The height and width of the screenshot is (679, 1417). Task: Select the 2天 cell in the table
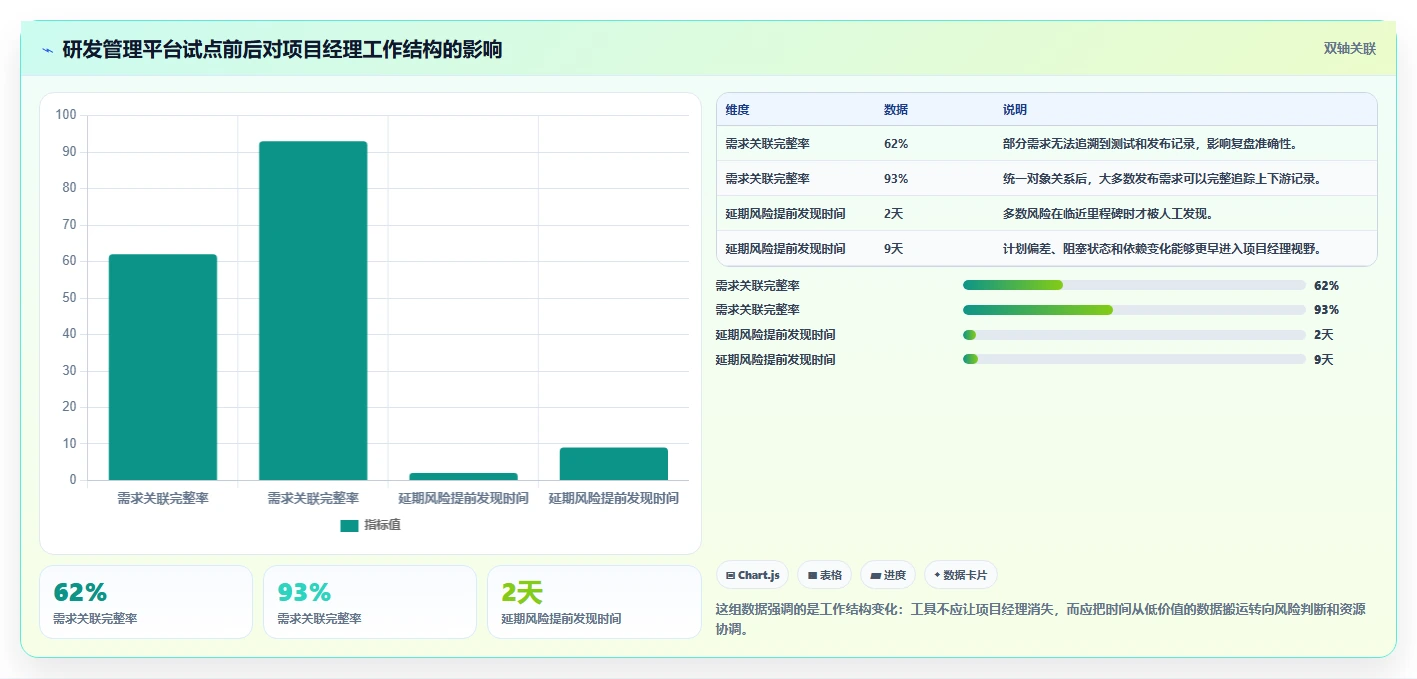[893, 214]
